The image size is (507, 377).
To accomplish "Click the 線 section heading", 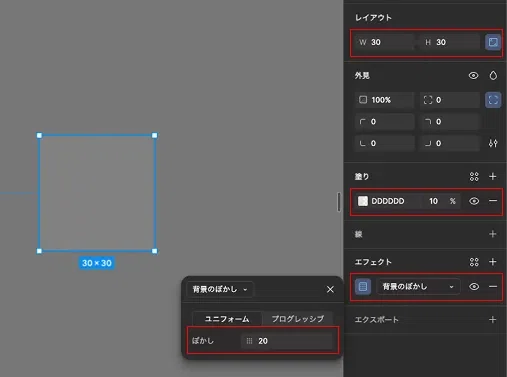I will [359, 234].
